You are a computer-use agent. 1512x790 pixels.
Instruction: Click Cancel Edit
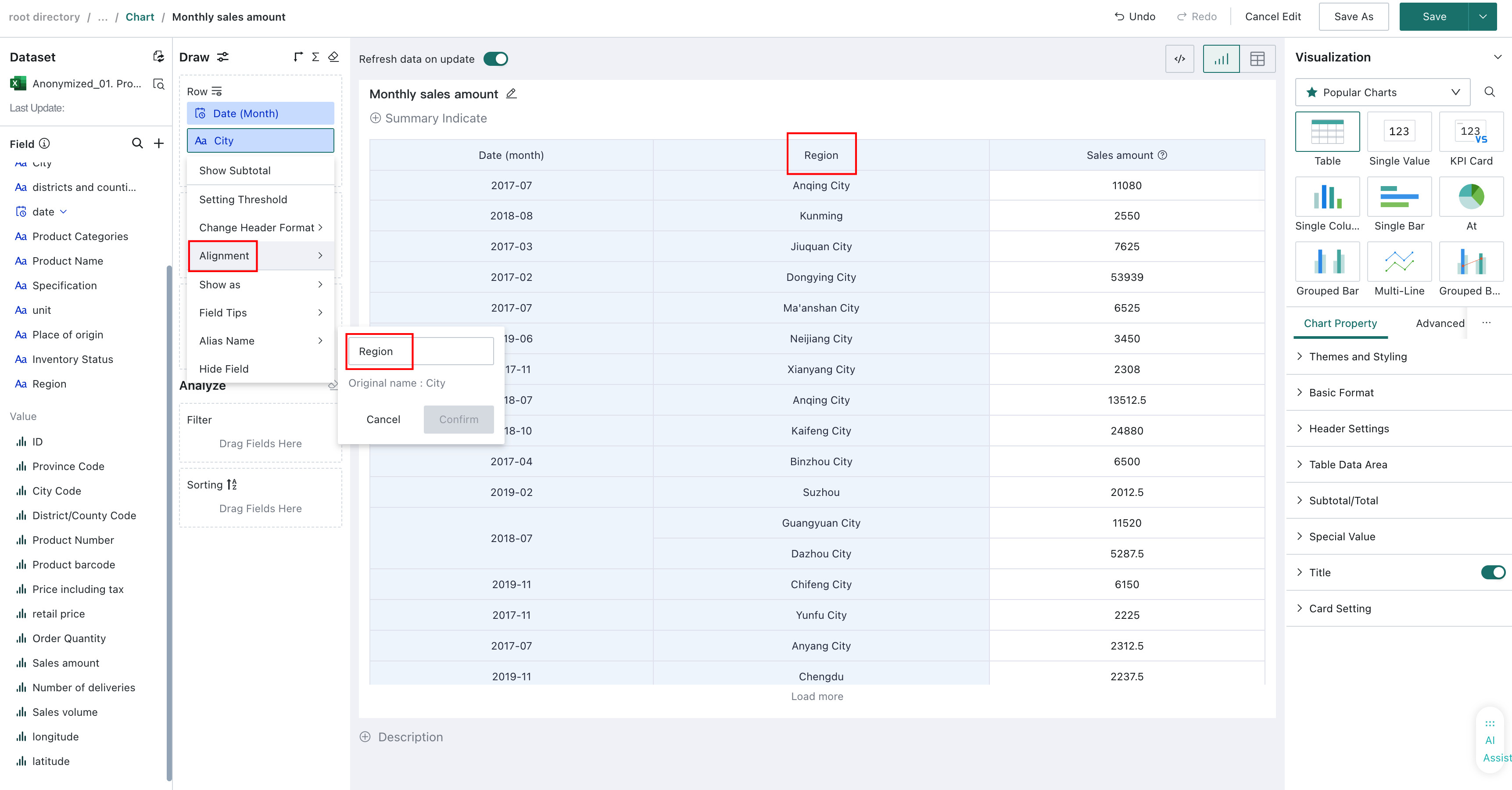1272,16
